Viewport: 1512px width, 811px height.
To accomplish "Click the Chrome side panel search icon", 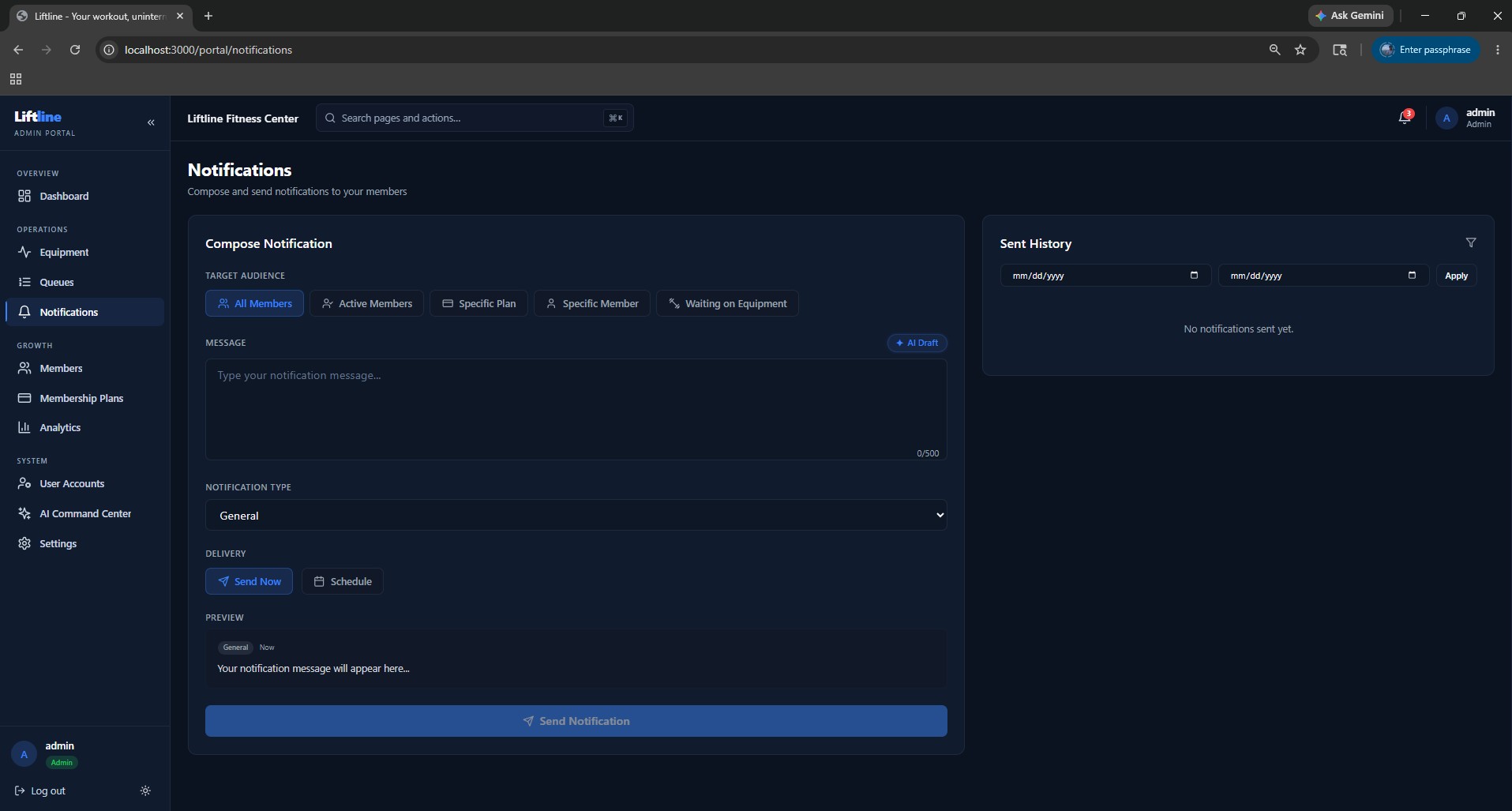I will (x=1340, y=50).
